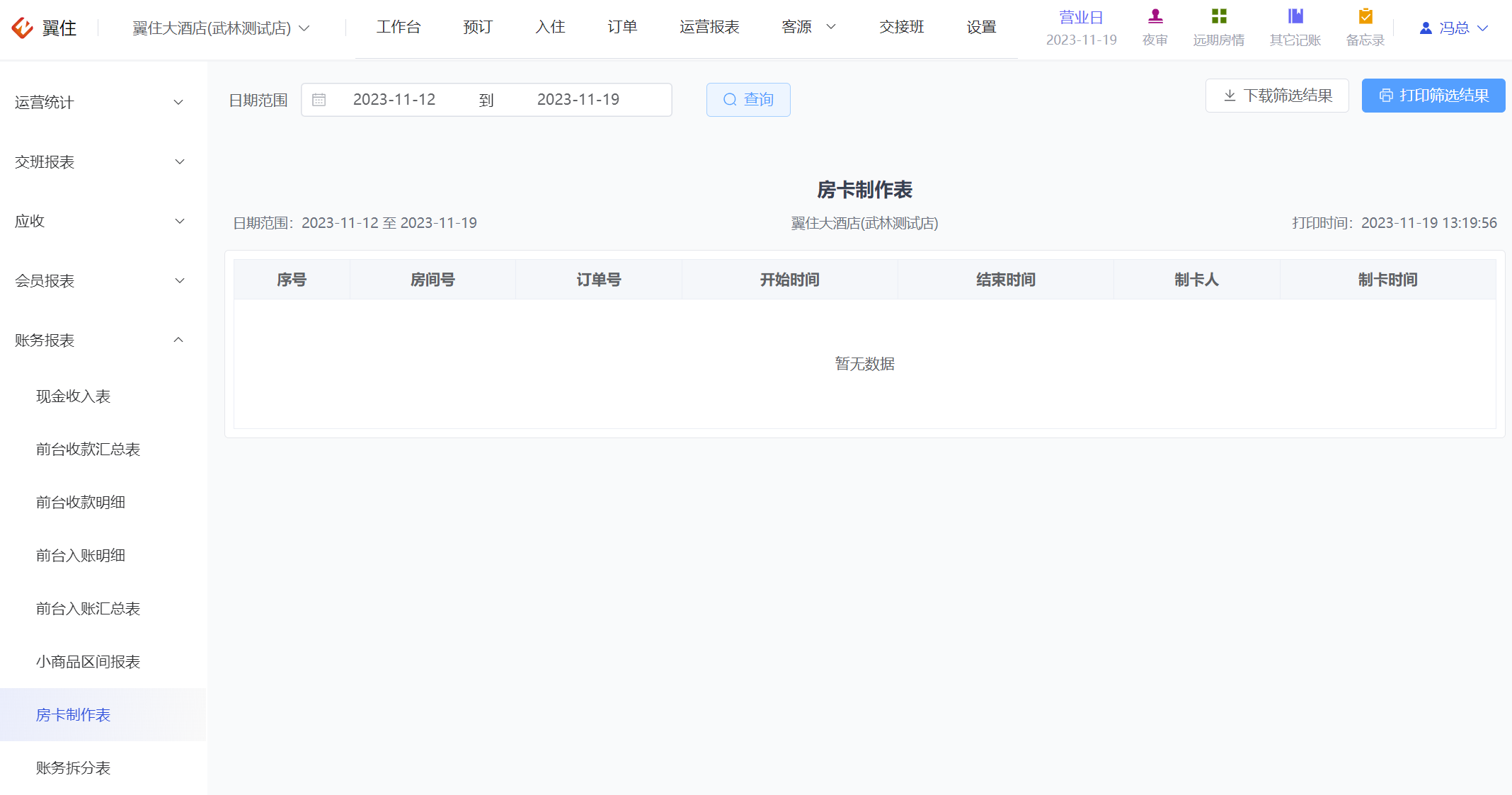Click the user avatar icon beside 冯总
The width and height of the screenshot is (1512, 795).
1426,28
